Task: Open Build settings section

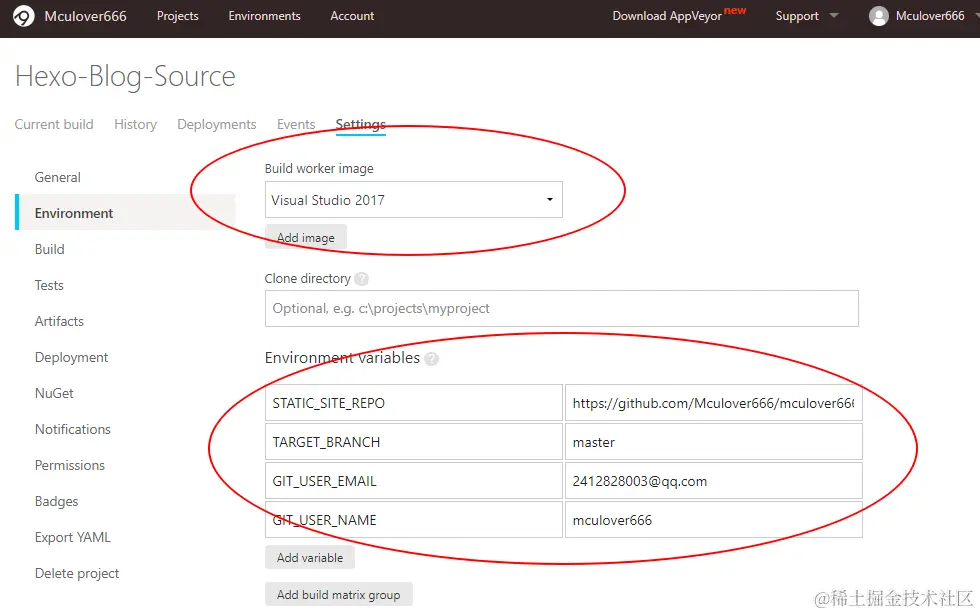Action: (49, 249)
